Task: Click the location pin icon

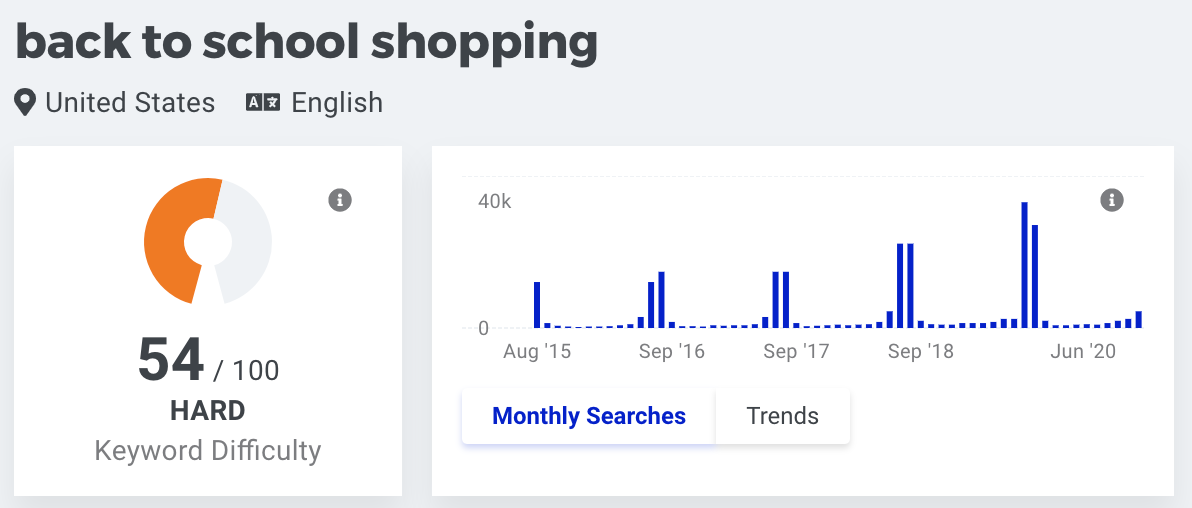Action: point(26,103)
